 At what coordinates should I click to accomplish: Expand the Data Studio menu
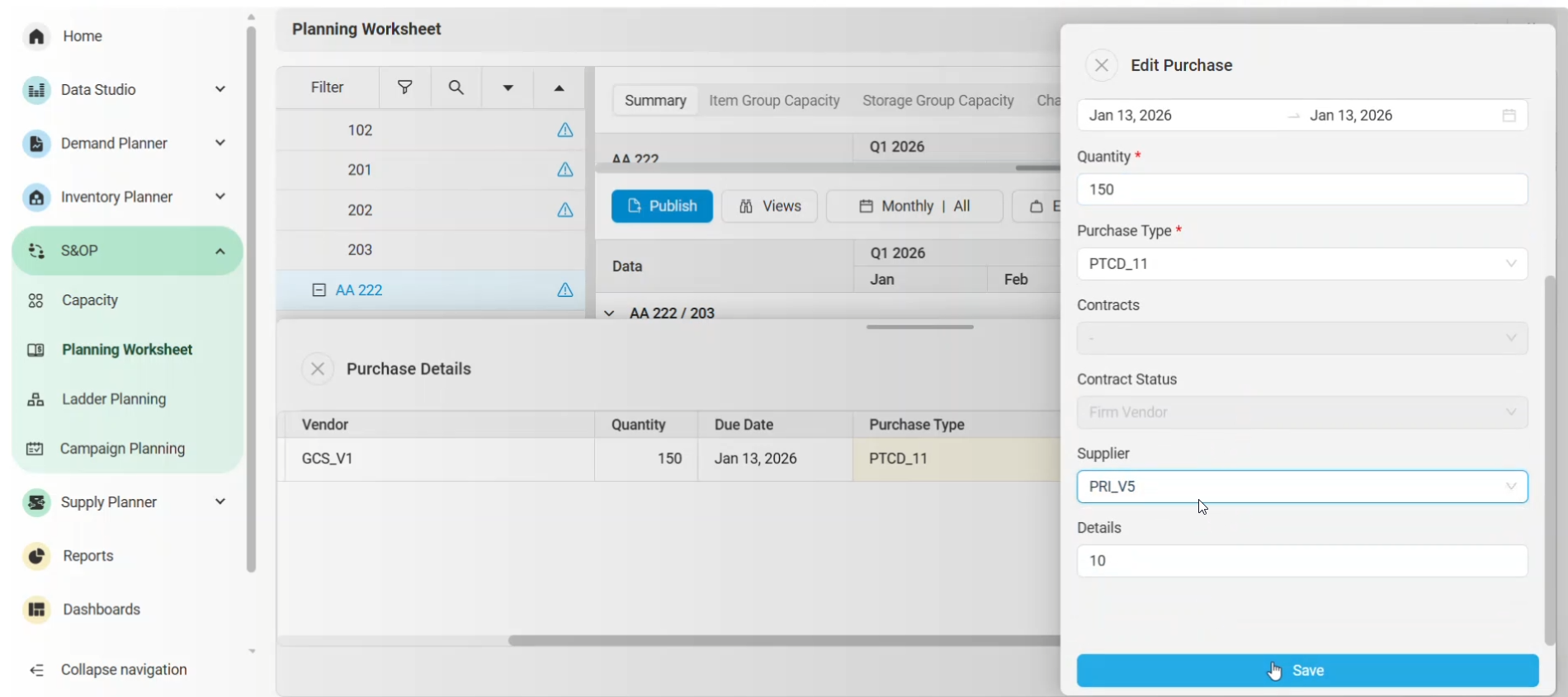tap(220, 89)
